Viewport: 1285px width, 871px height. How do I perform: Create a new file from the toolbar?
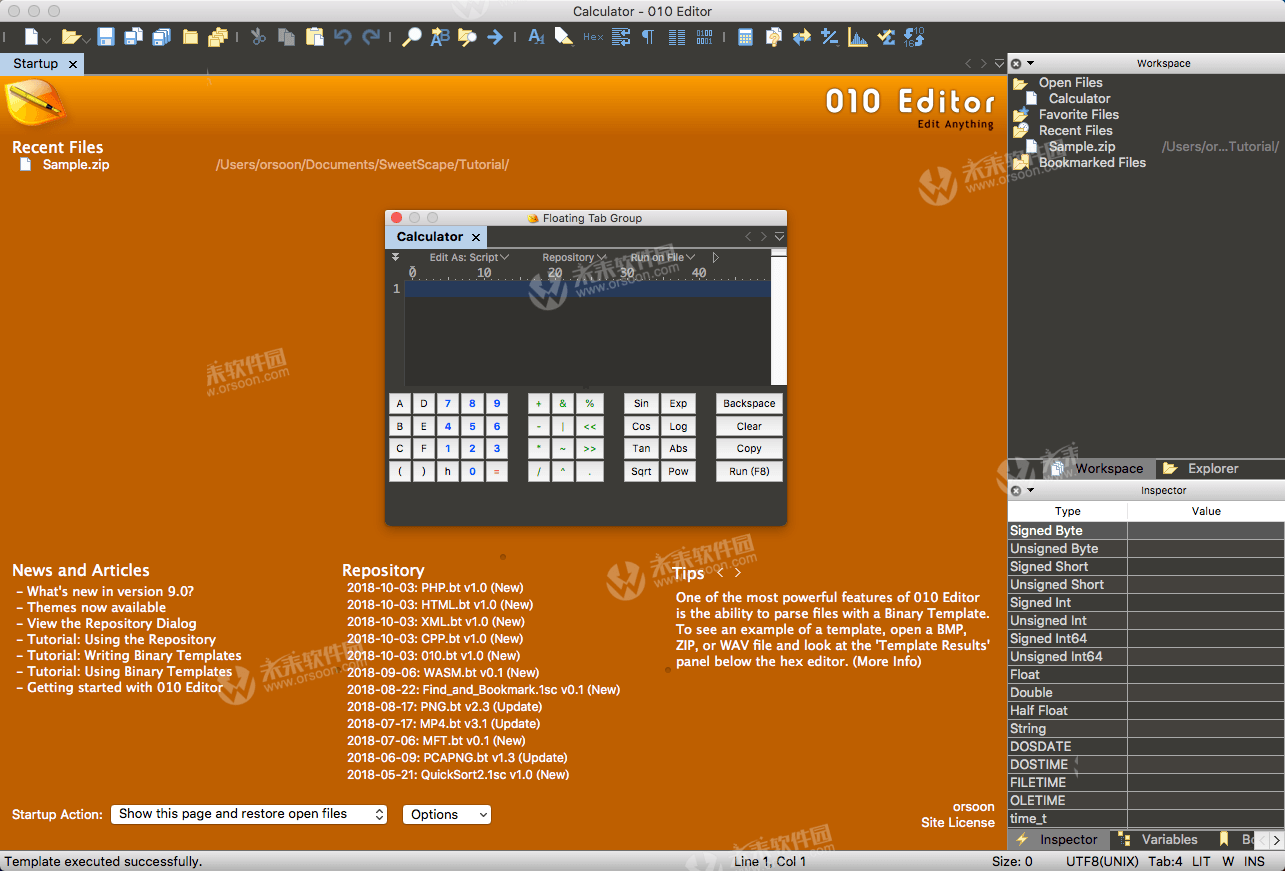coord(32,37)
